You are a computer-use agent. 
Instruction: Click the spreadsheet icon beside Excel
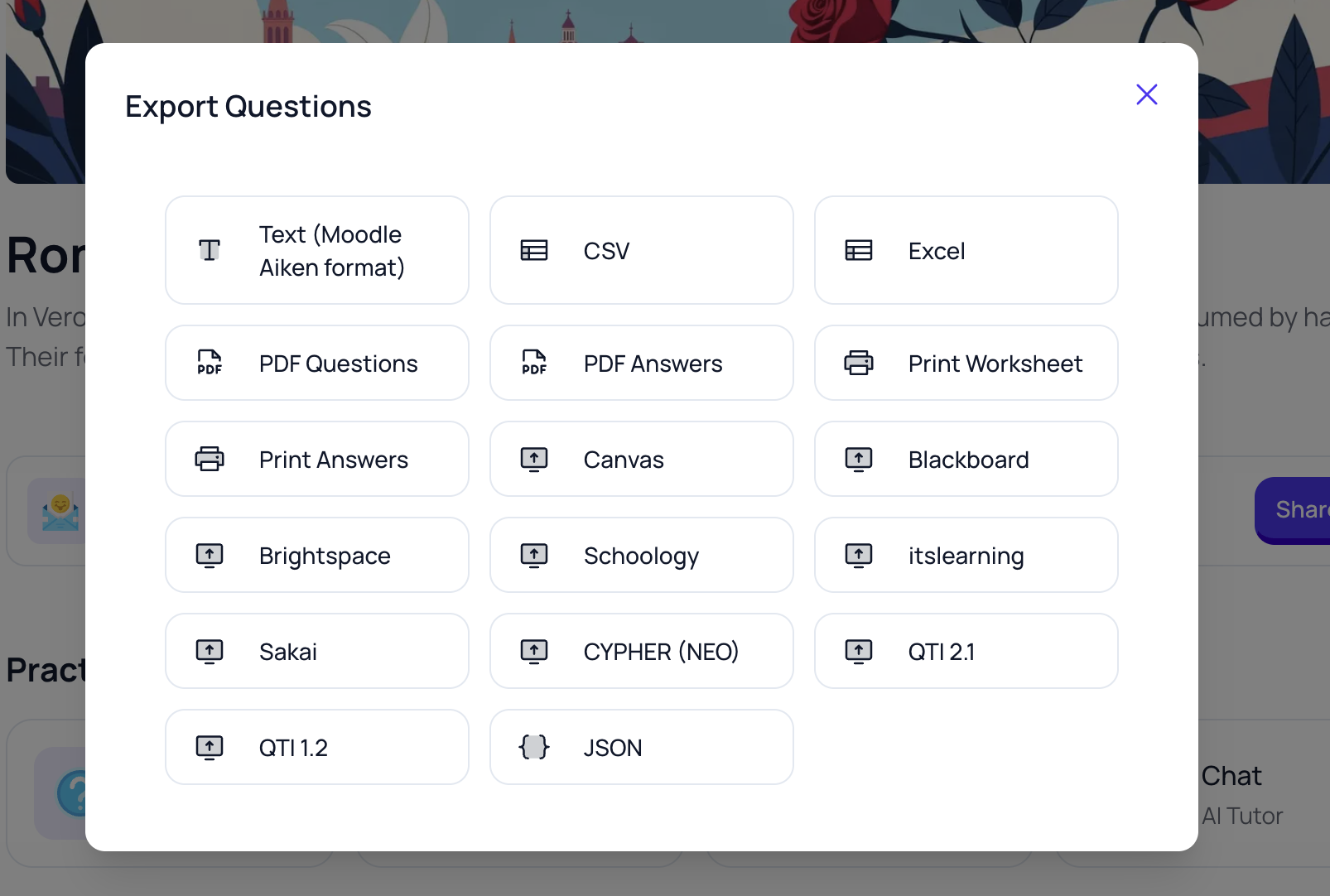[859, 250]
